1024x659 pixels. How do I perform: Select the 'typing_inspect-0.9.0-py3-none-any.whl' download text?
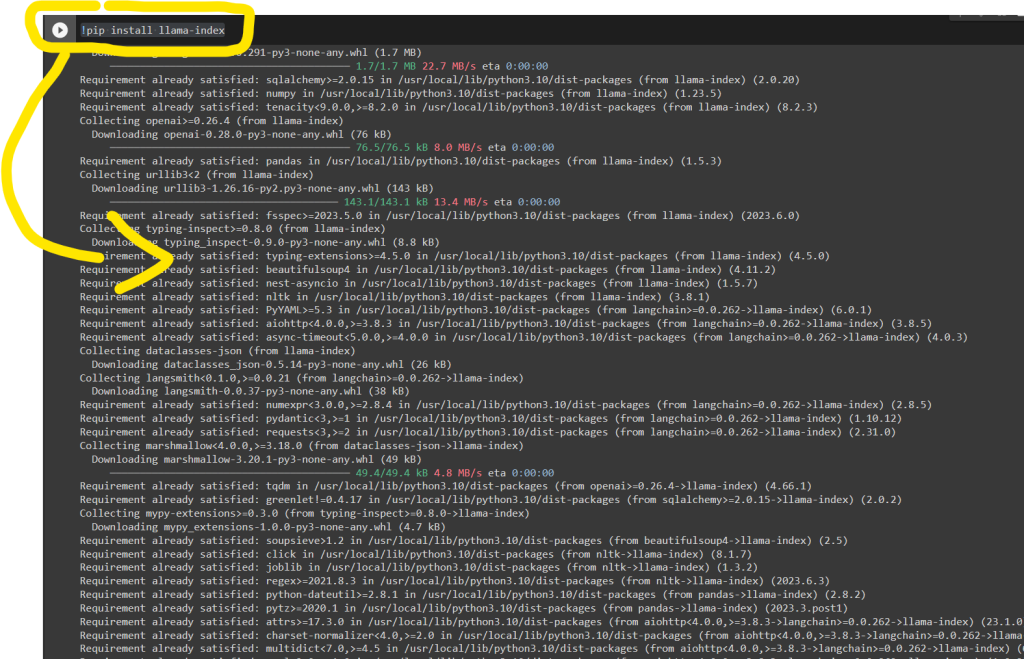265,242
